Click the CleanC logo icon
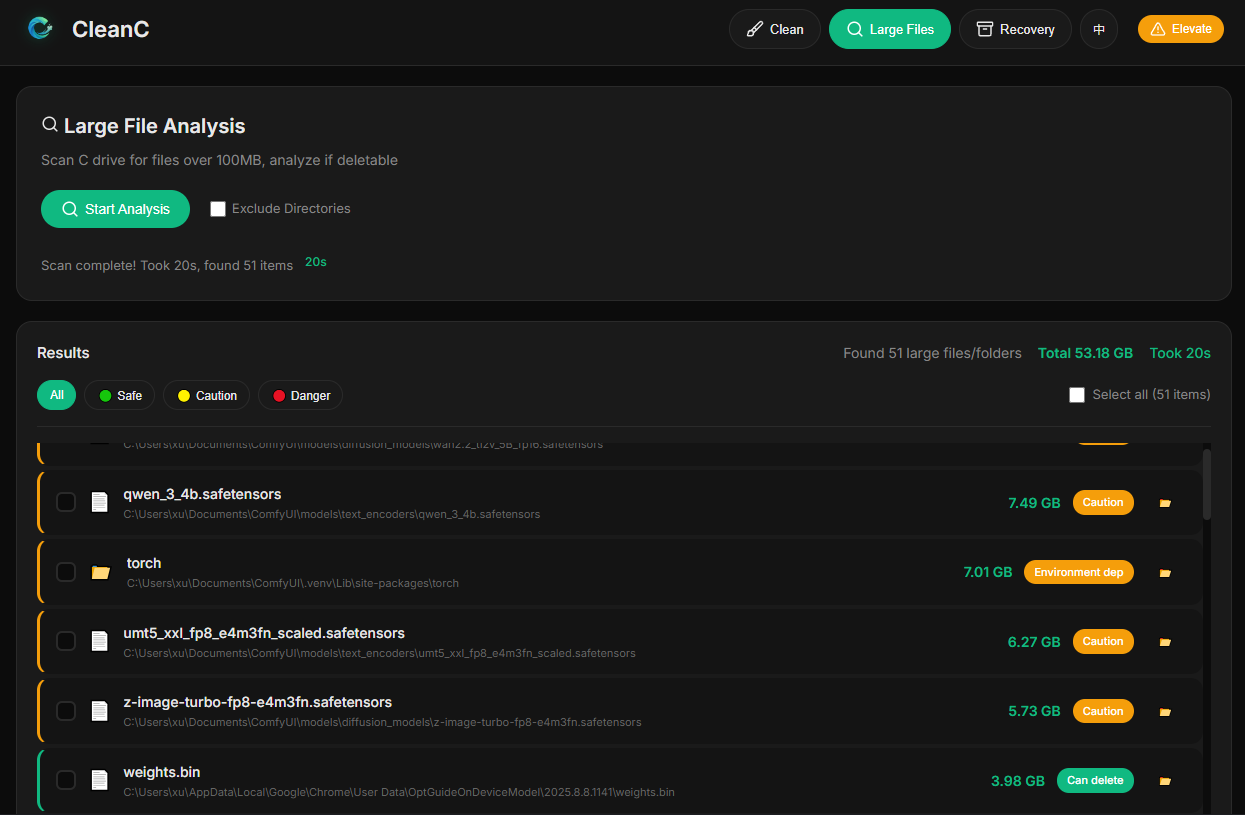The height and width of the screenshot is (815, 1245). click(x=41, y=29)
